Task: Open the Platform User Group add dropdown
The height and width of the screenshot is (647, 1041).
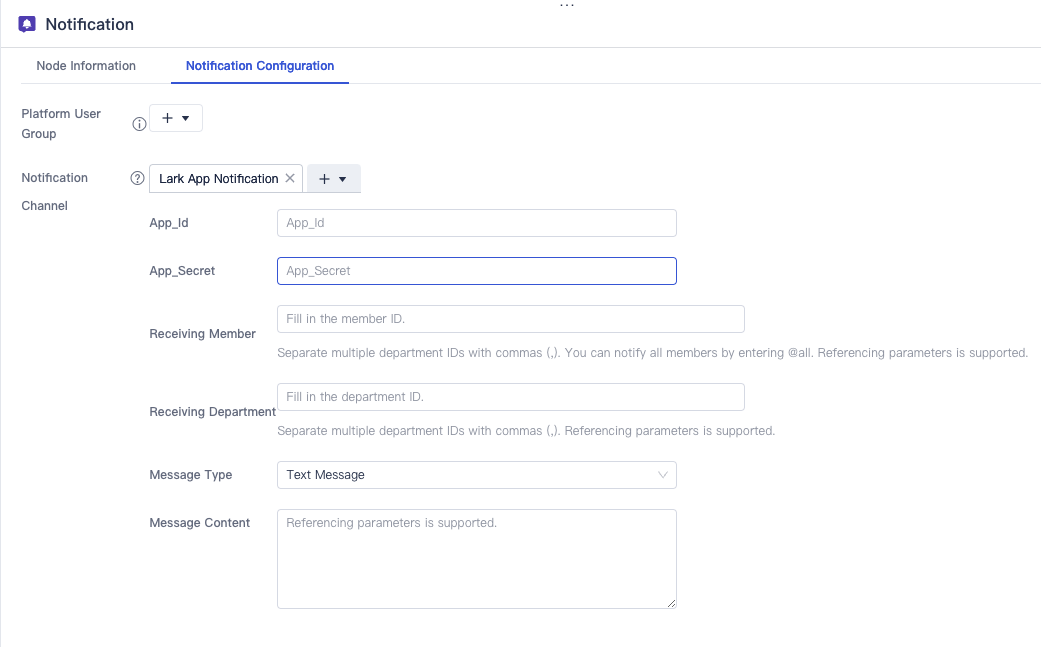Action: coord(176,118)
